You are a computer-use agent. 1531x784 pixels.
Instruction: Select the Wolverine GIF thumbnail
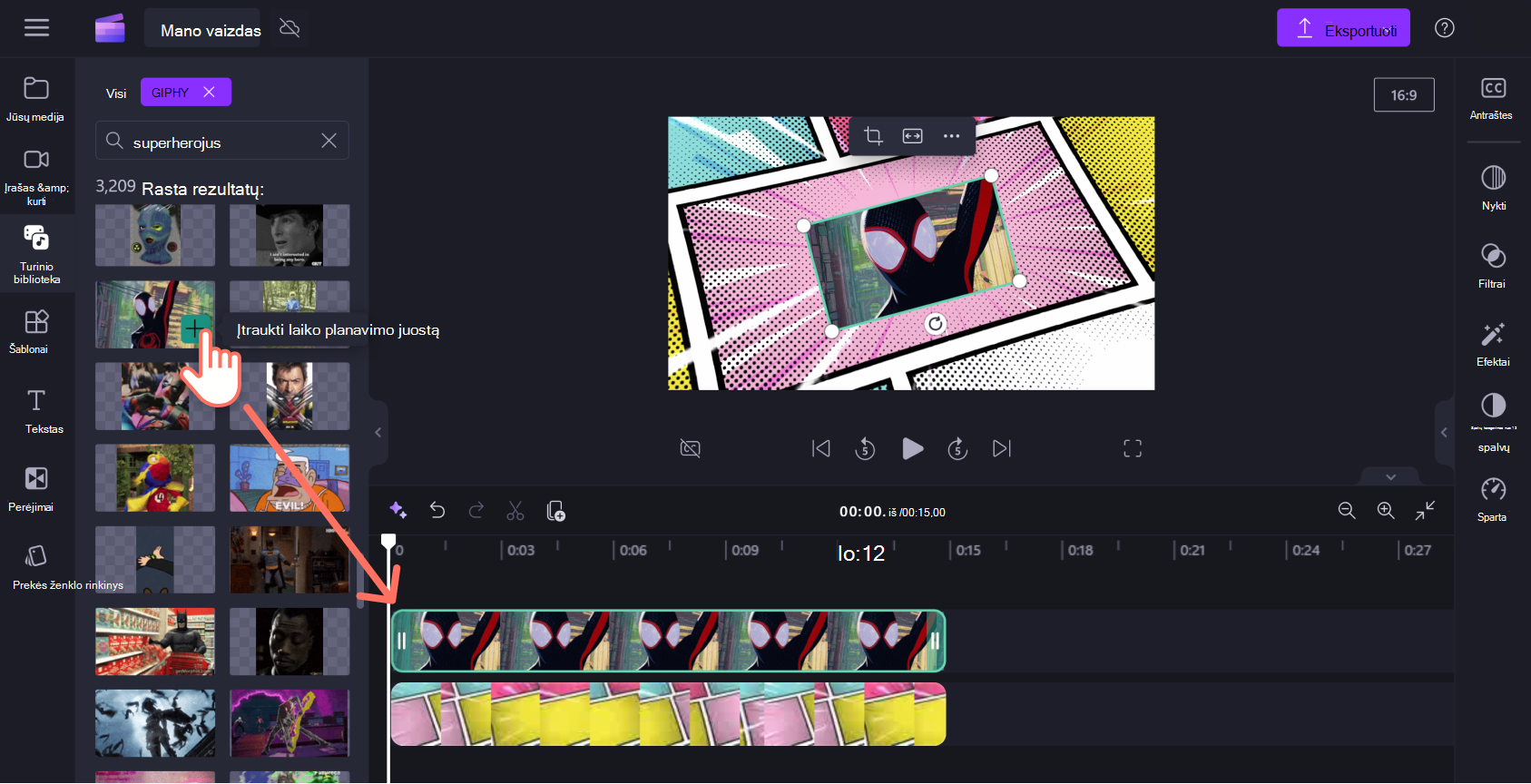pos(290,397)
